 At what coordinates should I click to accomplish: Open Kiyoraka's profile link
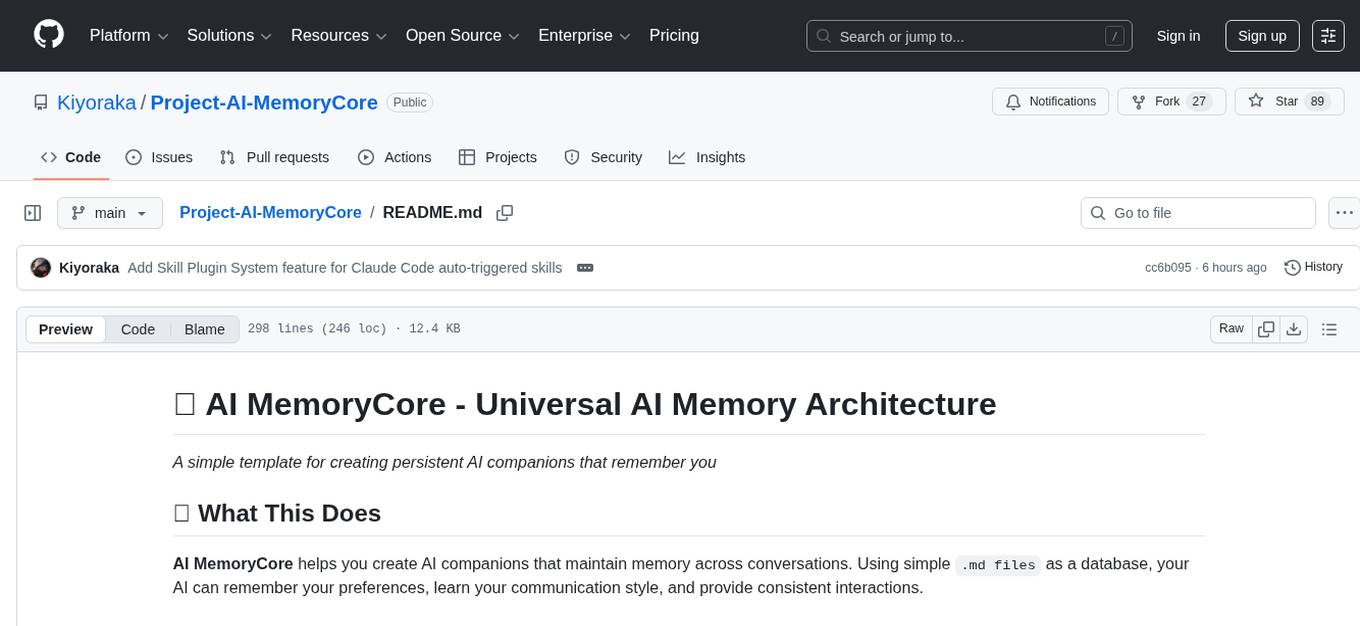coord(96,102)
